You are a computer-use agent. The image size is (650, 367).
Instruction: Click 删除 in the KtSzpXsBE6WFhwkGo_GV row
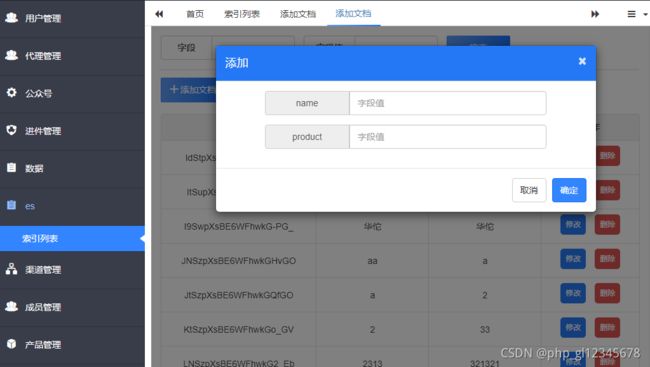(607, 328)
